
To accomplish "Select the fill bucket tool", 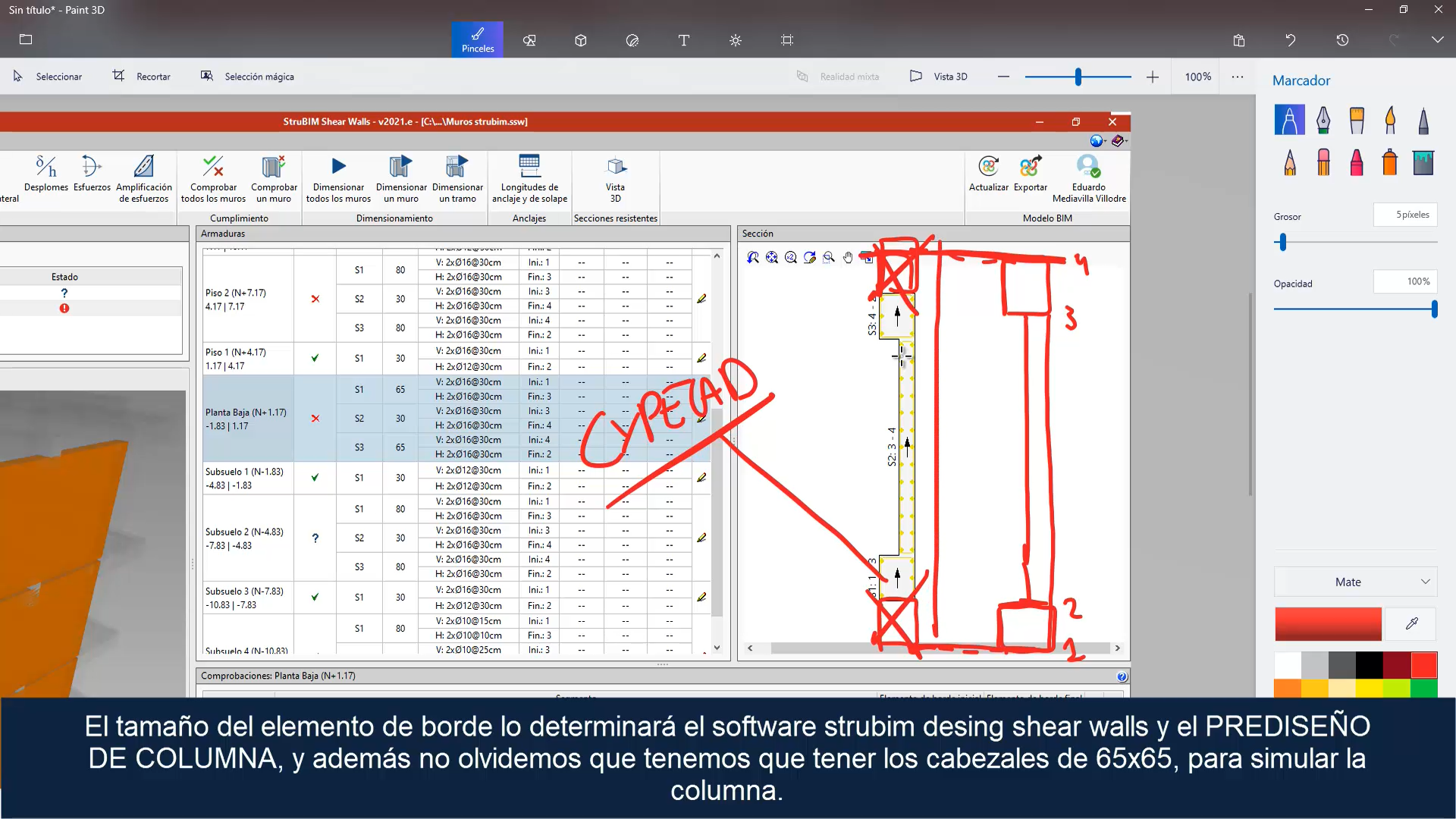I will click(1423, 162).
